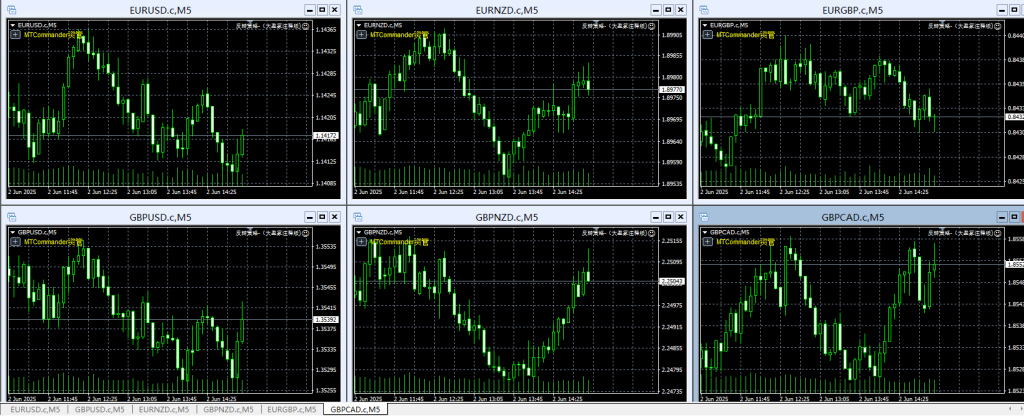1024x416 pixels.
Task: Click the GBPCAD chart window title icon
Action: (x=704, y=217)
